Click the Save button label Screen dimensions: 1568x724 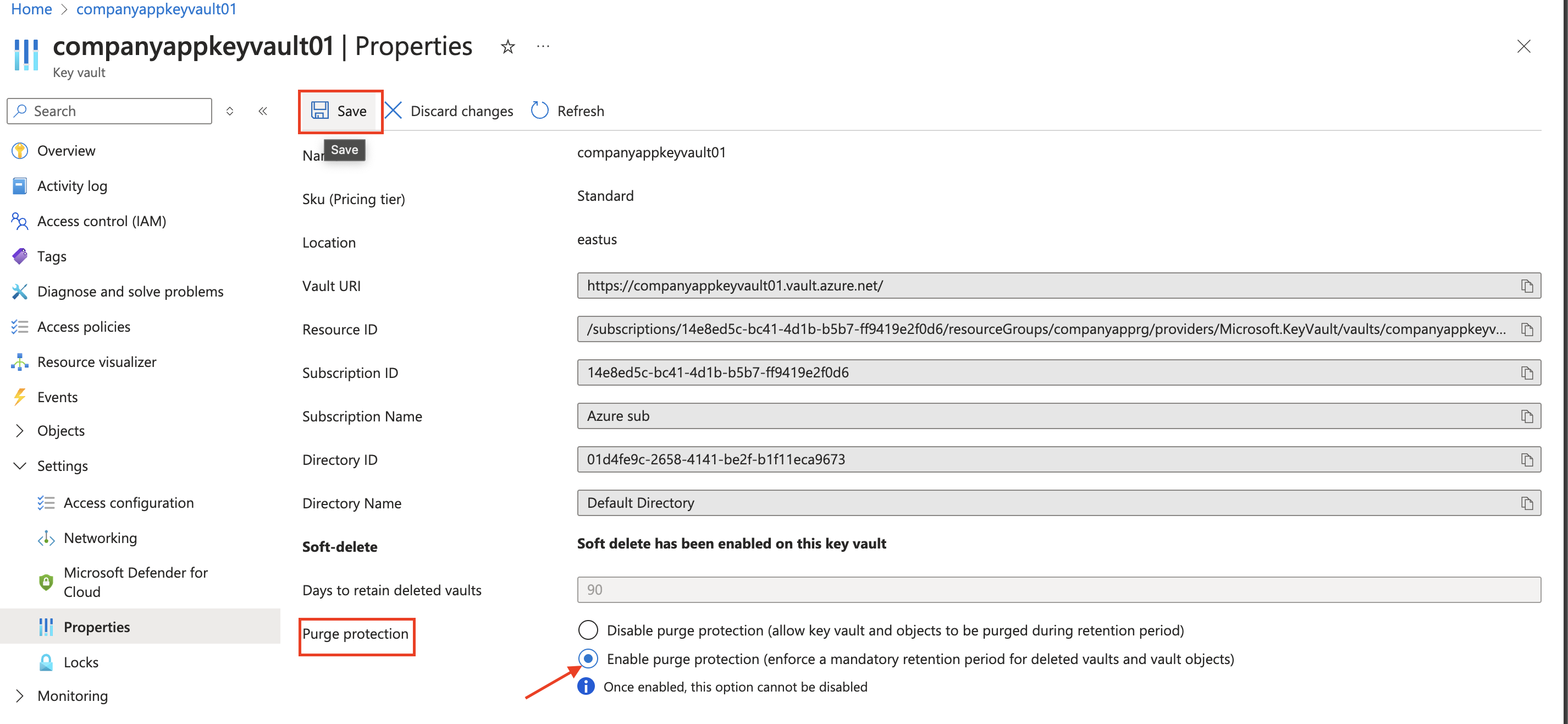click(x=352, y=111)
